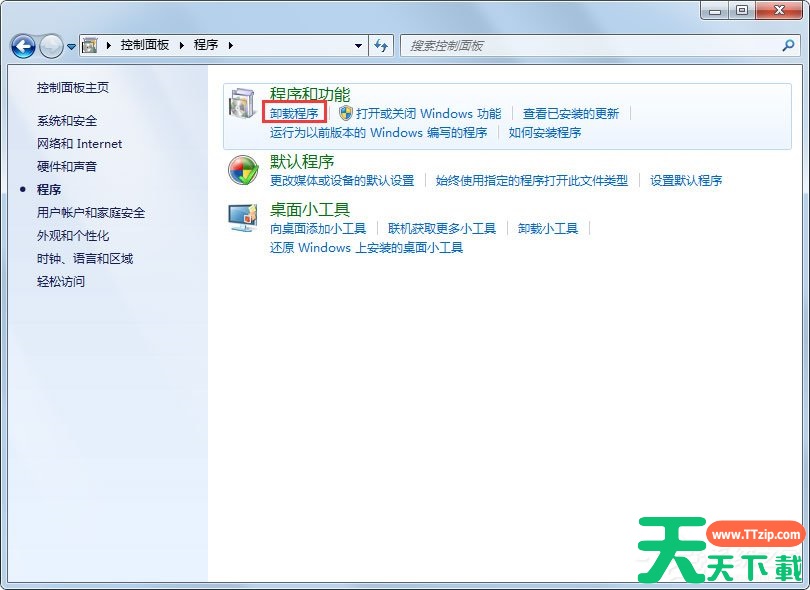Viewport: 810px width, 590px height.
Task: Open 打开或关闭 Windows 功能
Action: pyautogui.click(x=428, y=113)
